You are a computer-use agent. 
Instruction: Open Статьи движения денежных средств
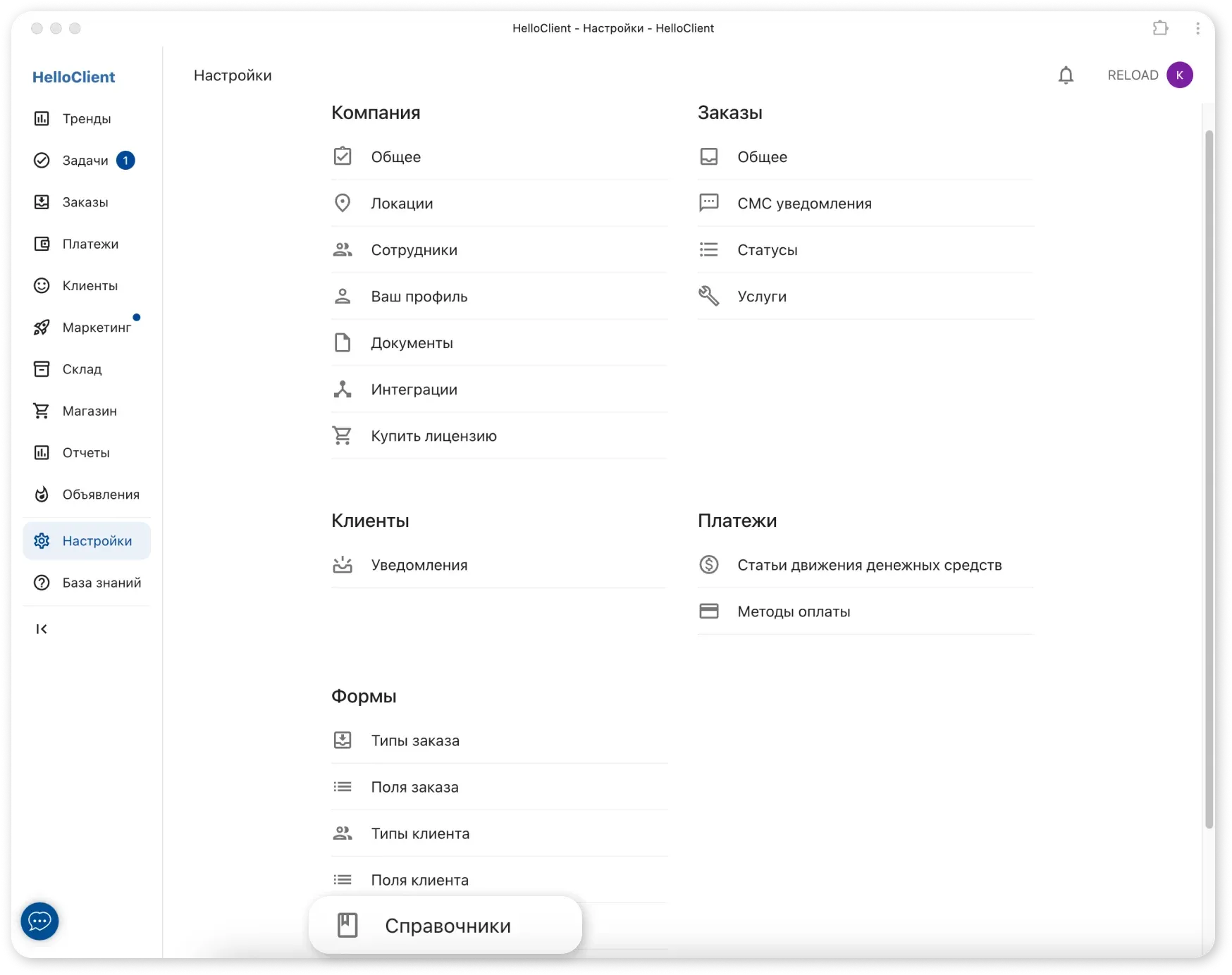tap(869, 565)
